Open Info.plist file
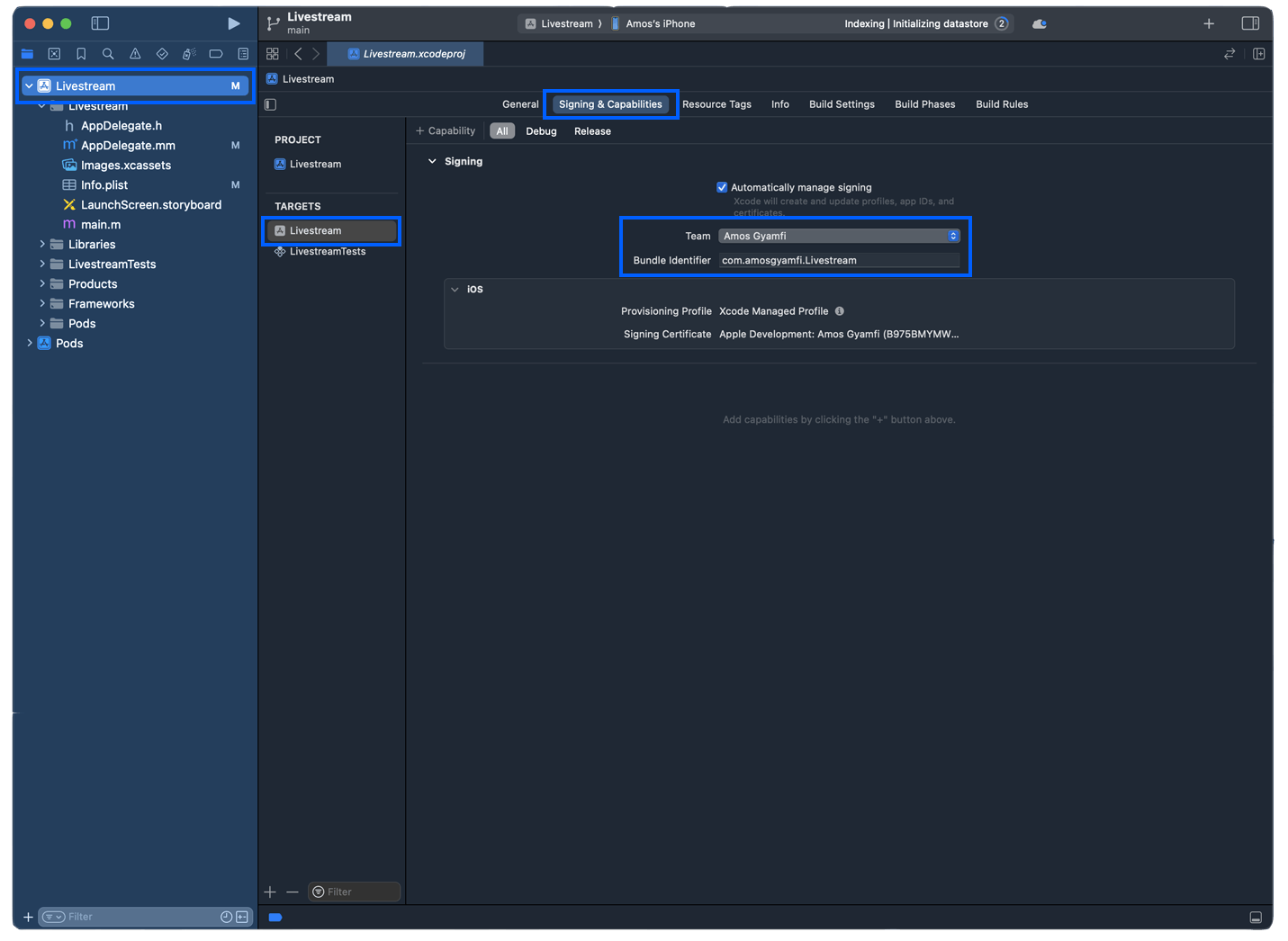This screenshot has width=1288, height=941. (x=104, y=185)
